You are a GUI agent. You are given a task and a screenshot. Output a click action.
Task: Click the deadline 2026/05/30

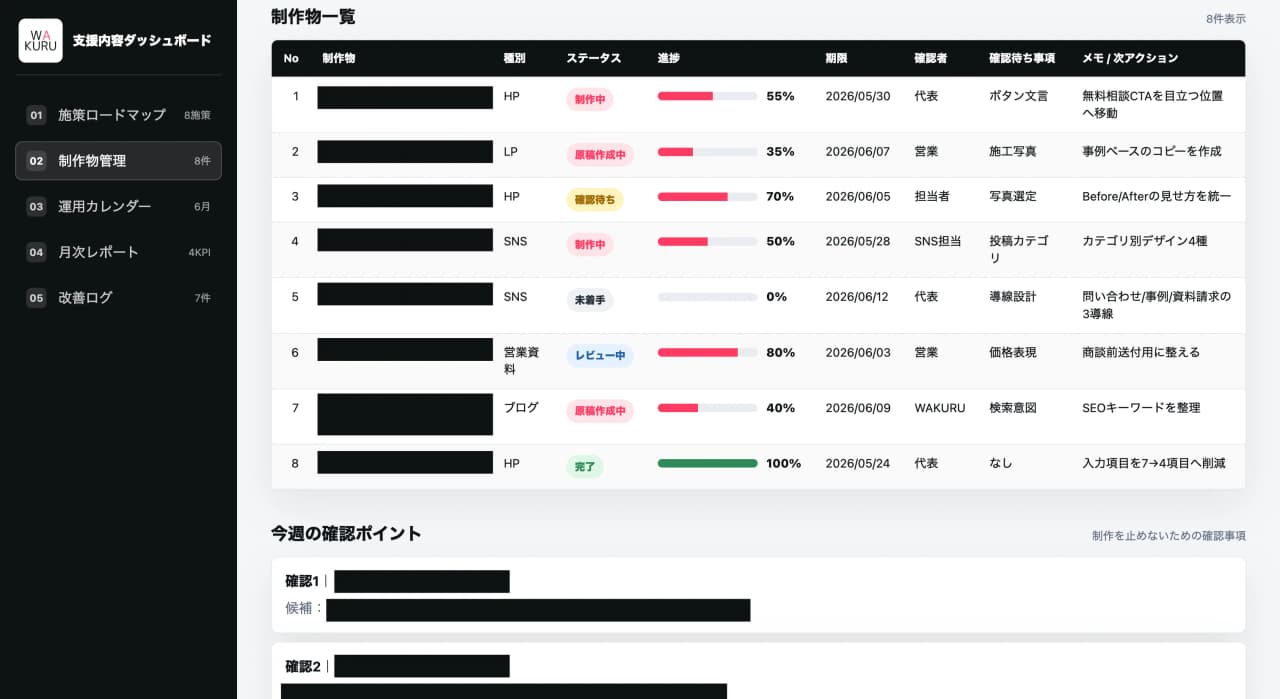pos(858,96)
